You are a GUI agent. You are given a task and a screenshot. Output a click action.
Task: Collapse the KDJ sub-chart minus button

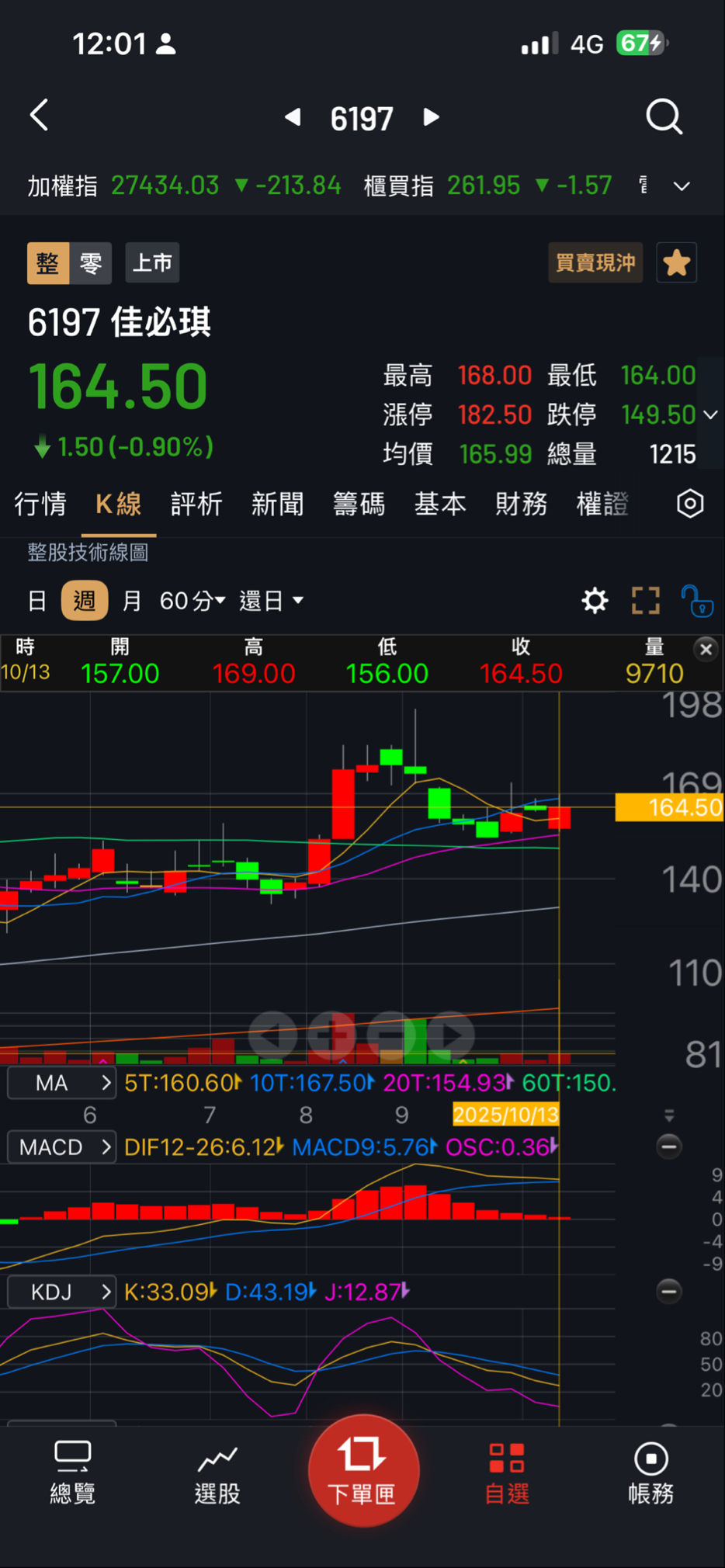tap(669, 1291)
